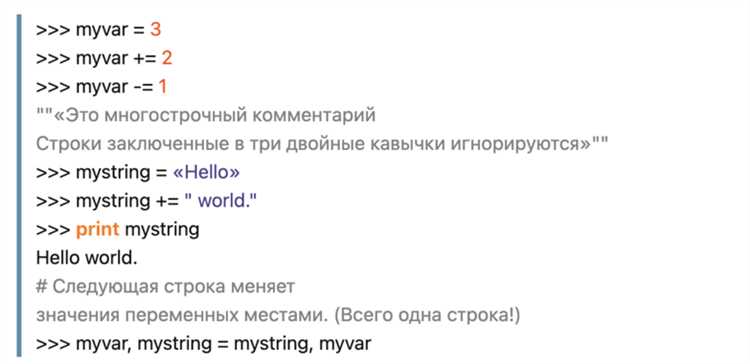Click the orange print keyword

pyautogui.click(x=98, y=230)
